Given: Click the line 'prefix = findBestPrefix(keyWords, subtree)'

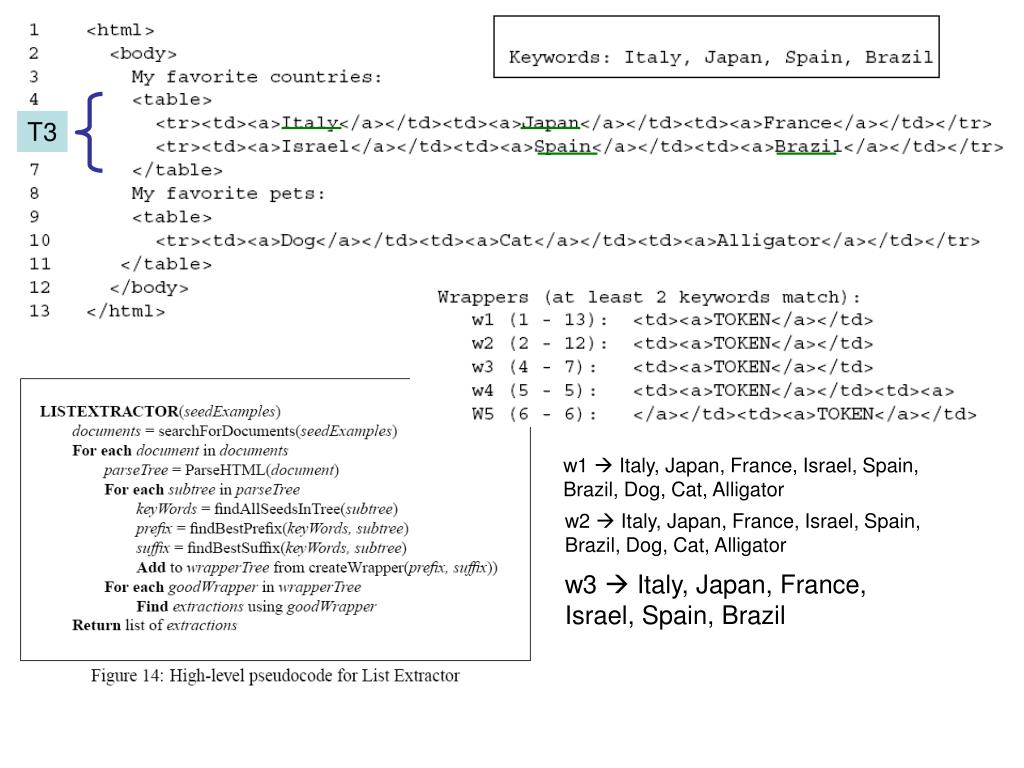Looking at the screenshot, I should (x=272, y=529).
